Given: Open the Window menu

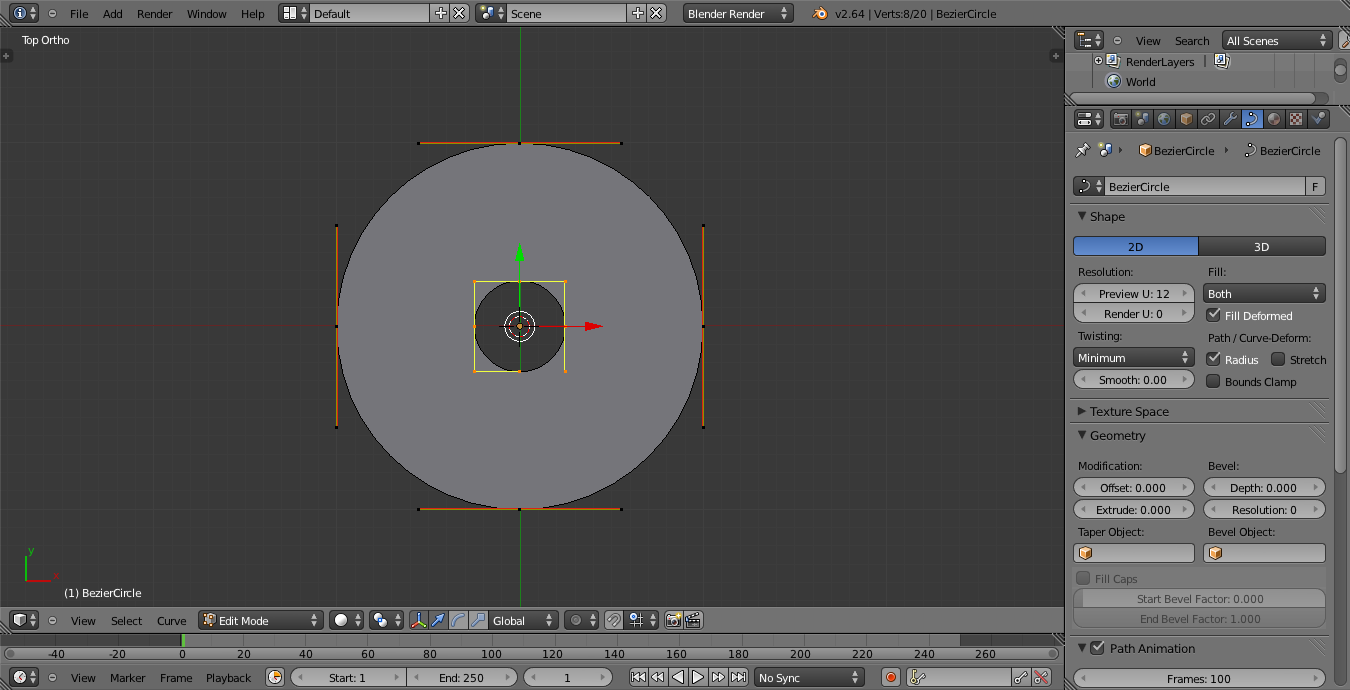Looking at the screenshot, I should pos(207,14).
